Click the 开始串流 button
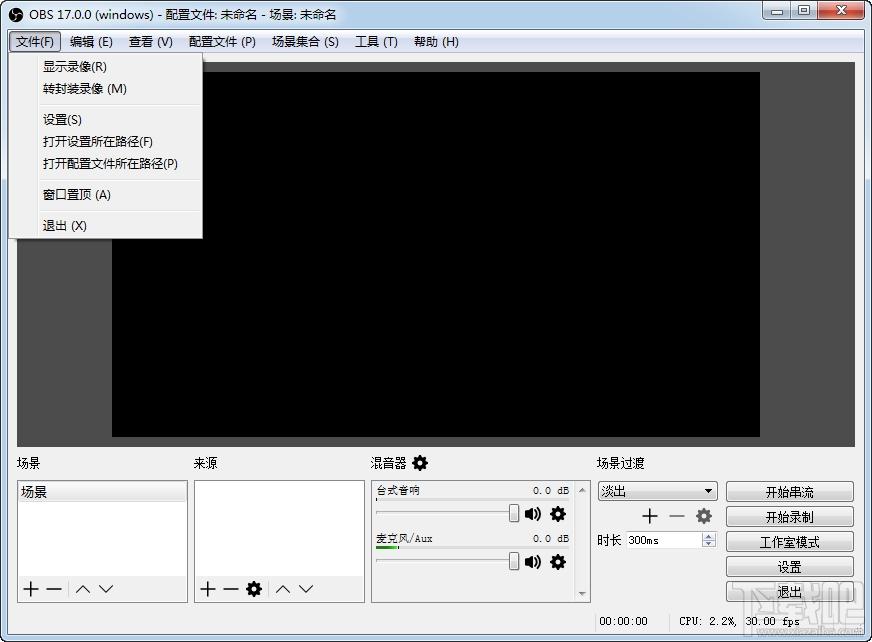This screenshot has width=872, height=642. (790, 492)
